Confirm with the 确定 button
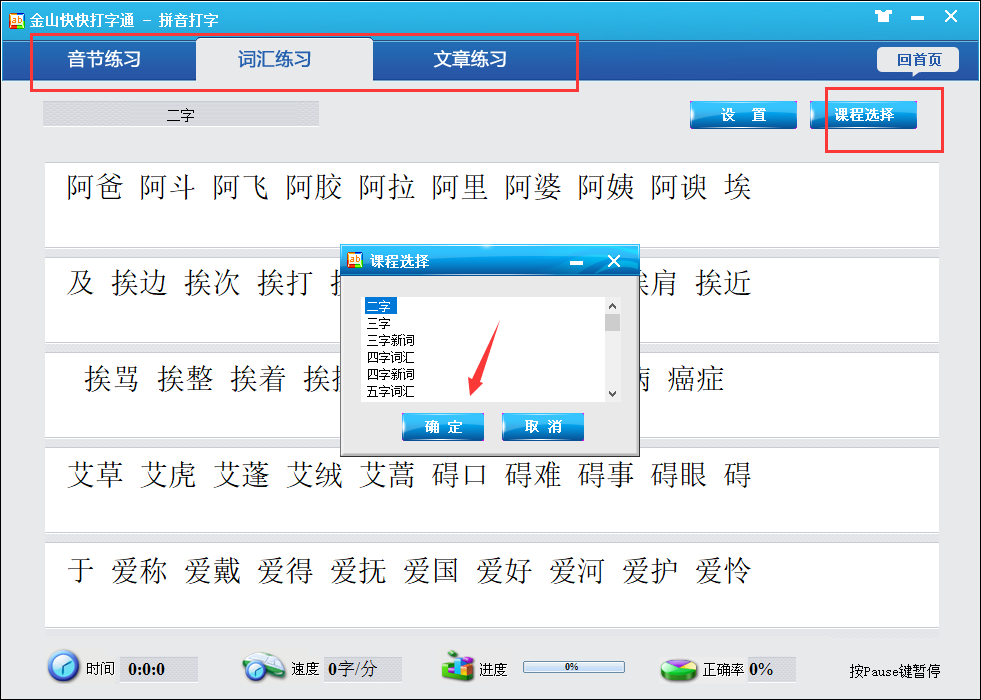This screenshot has width=981, height=700. click(443, 427)
